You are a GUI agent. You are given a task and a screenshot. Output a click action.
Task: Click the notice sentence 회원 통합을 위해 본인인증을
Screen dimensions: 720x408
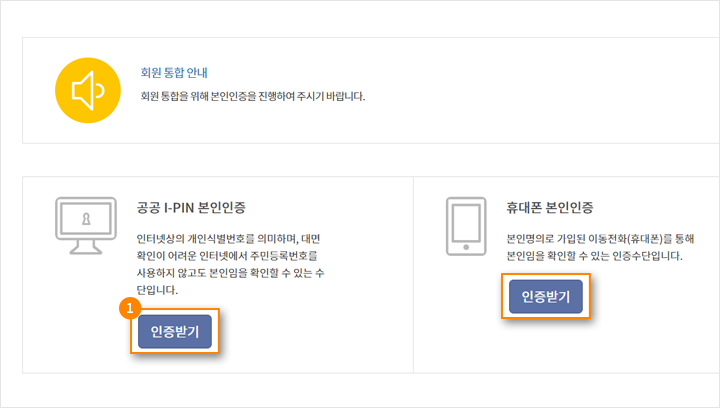pos(253,96)
